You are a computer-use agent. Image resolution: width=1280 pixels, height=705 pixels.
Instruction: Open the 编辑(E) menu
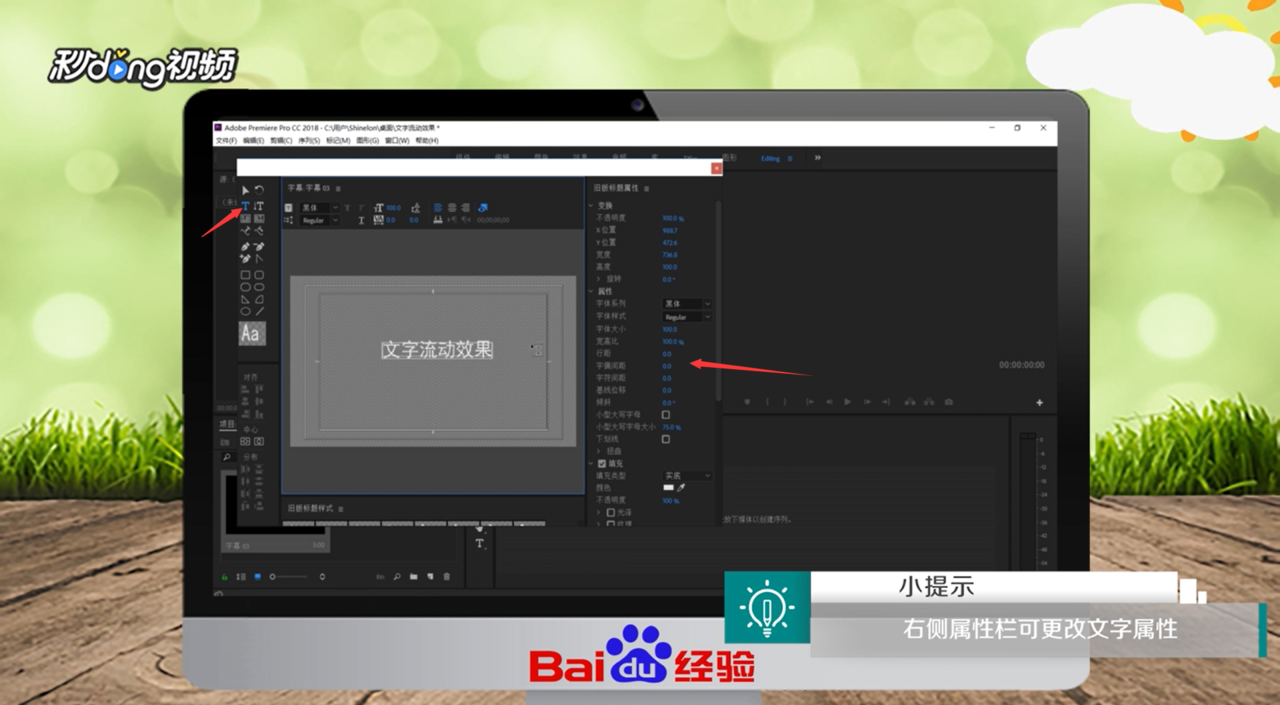[x=253, y=141]
